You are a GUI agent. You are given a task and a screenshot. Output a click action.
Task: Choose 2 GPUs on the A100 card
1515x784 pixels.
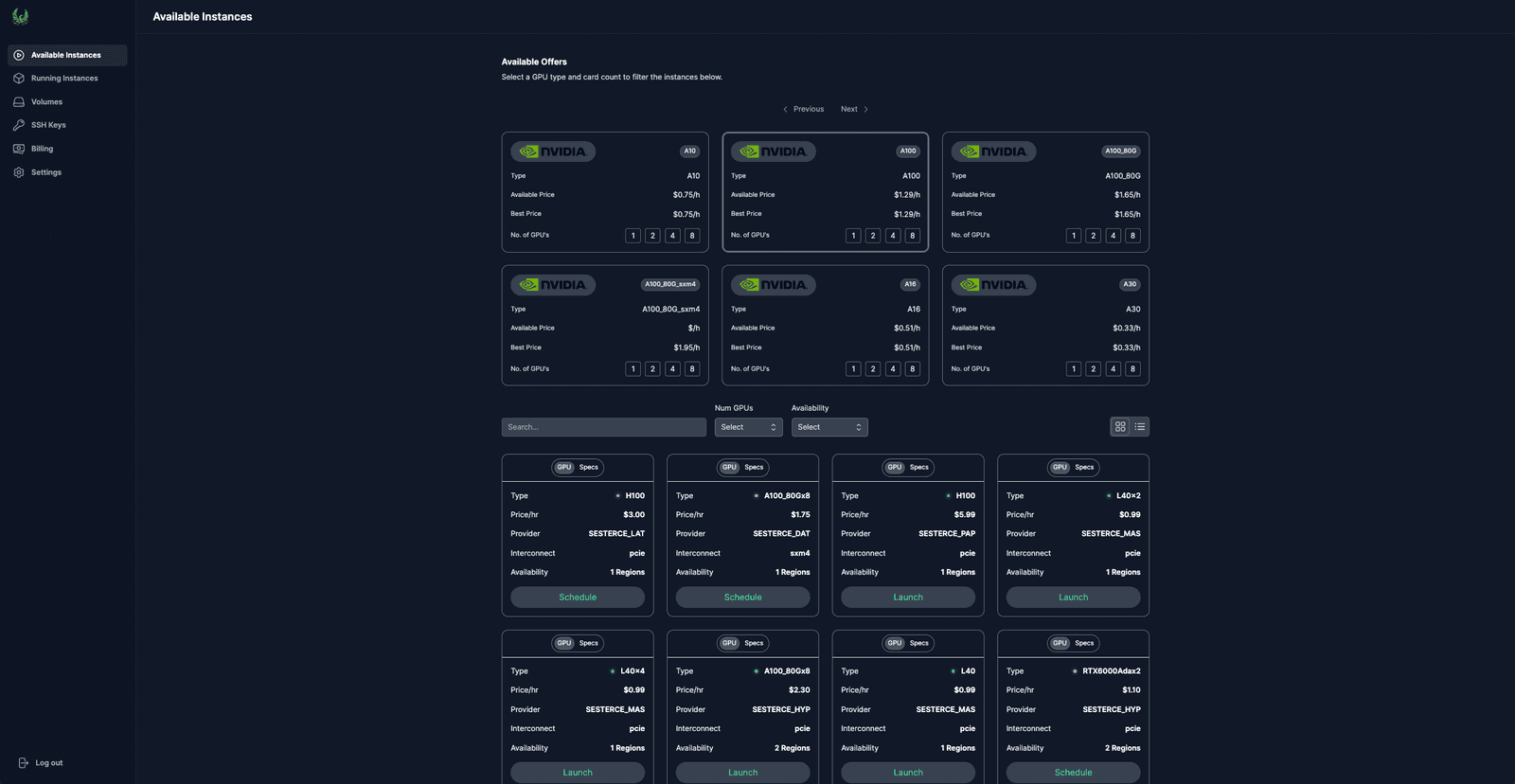click(873, 236)
